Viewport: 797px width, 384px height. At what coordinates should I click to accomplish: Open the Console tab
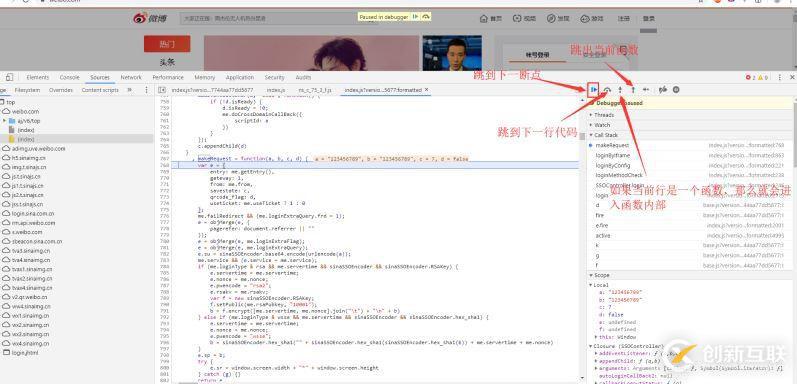[70, 77]
